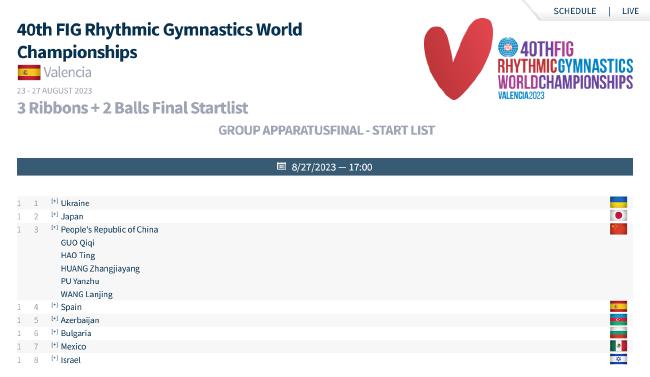Click the Mexico team name
650x377 pixels.
pos(73,346)
